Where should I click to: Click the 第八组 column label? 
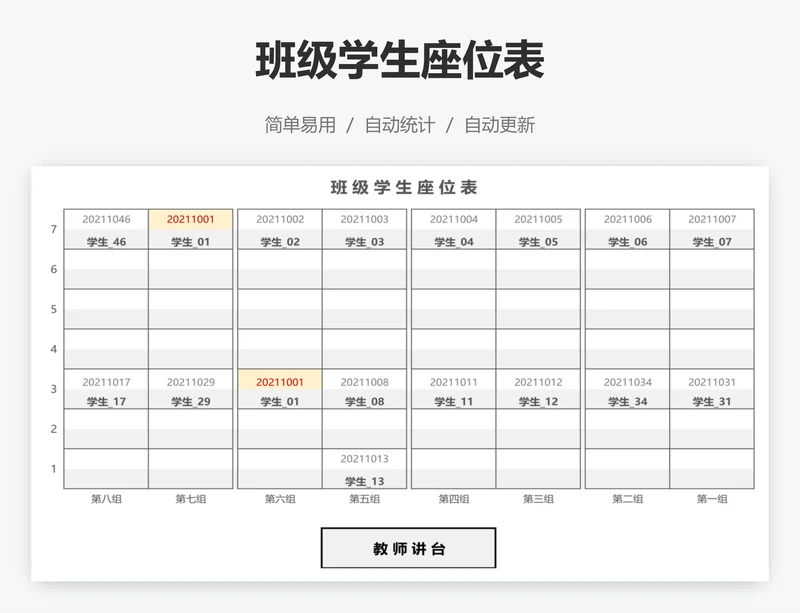tap(106, 499)
